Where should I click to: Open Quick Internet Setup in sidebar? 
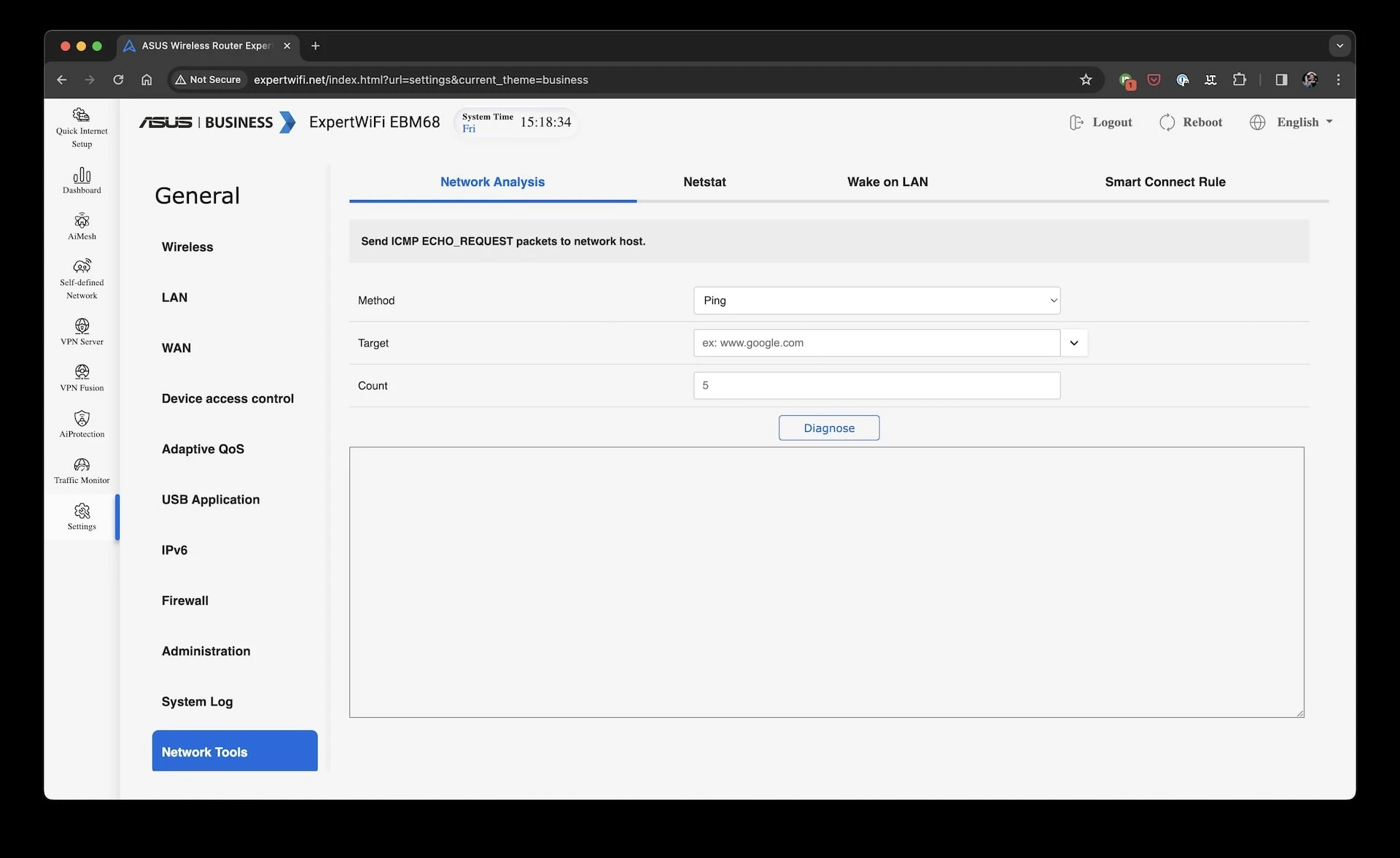pyautogui.click(x=82, y=128)
